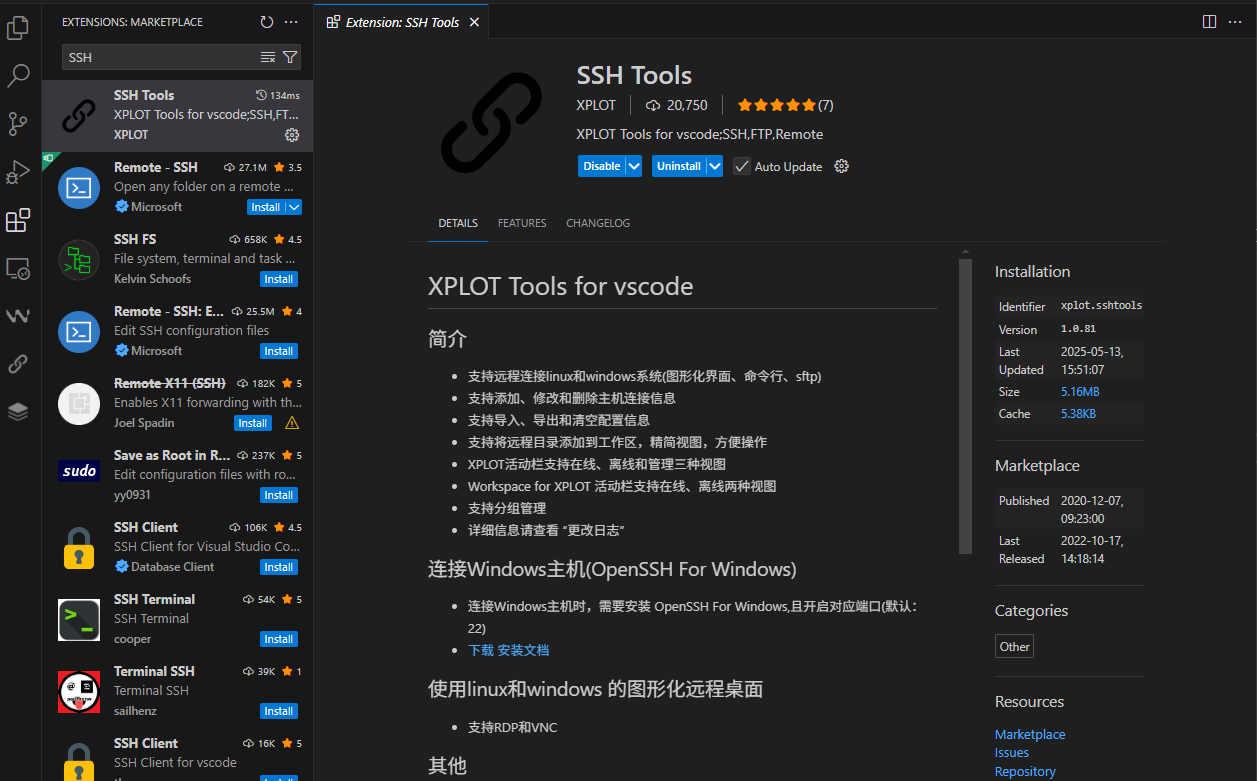Switch to the FEATURES tab

coord(522,223)
